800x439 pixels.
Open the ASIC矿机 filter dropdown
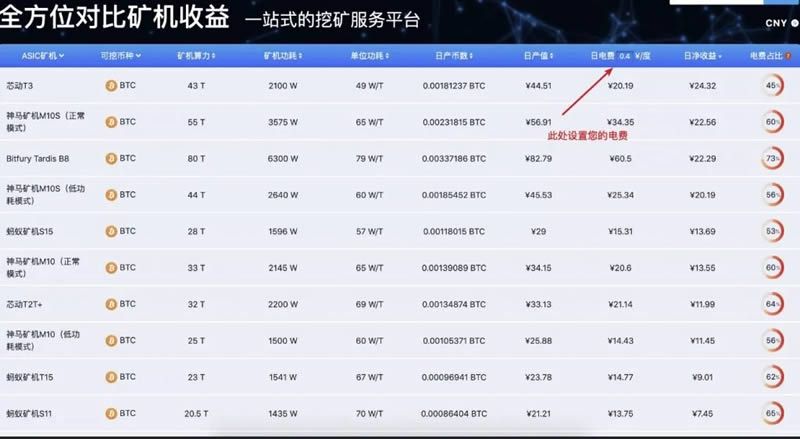(x=44, y=56)
